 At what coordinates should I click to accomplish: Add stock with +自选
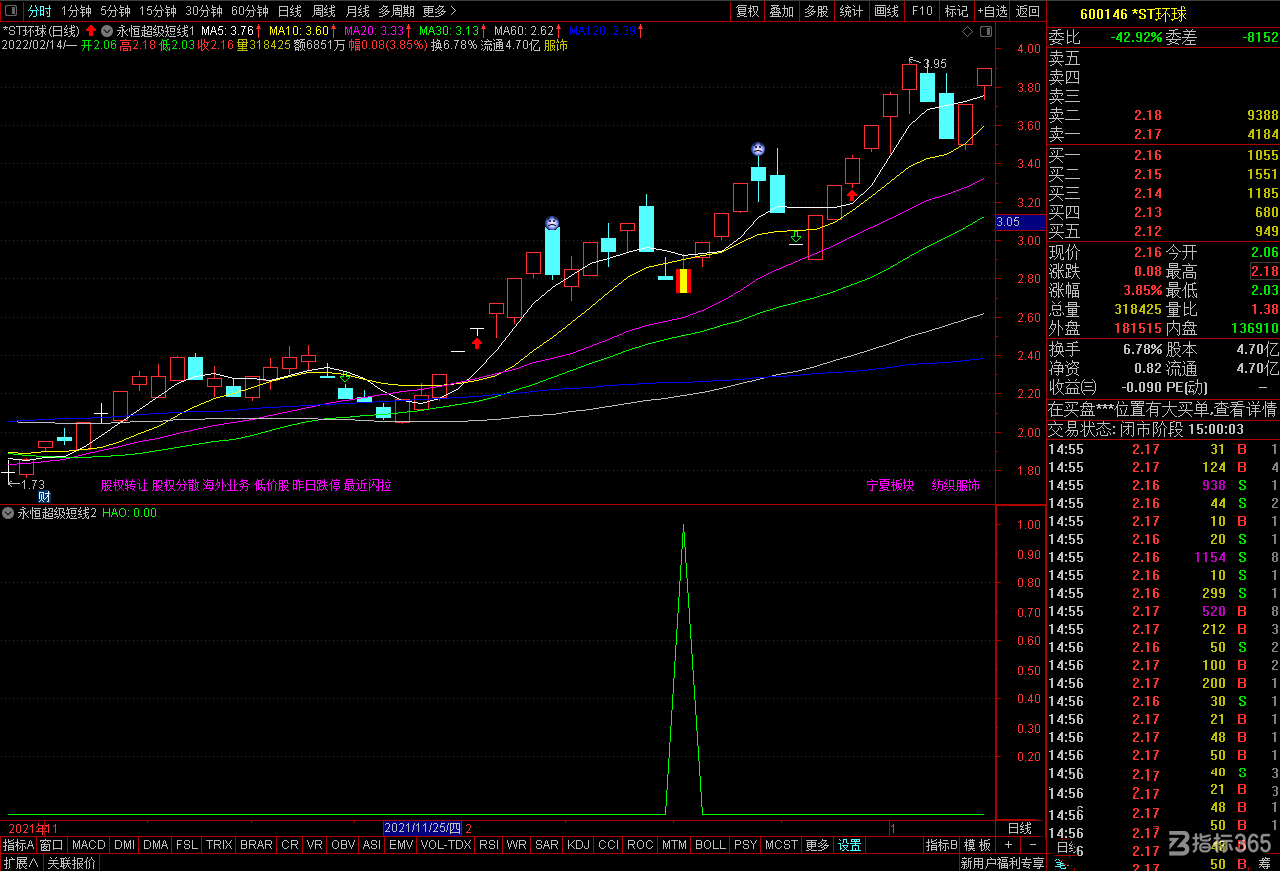[x=992, y=11]
